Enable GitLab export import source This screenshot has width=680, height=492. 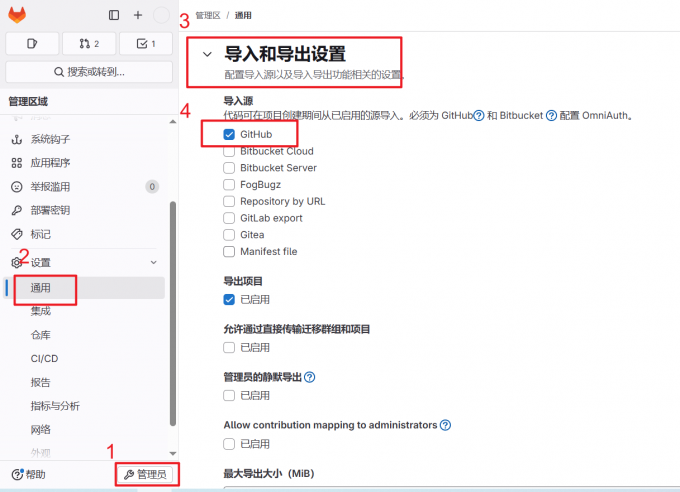(x=229, y=218)
